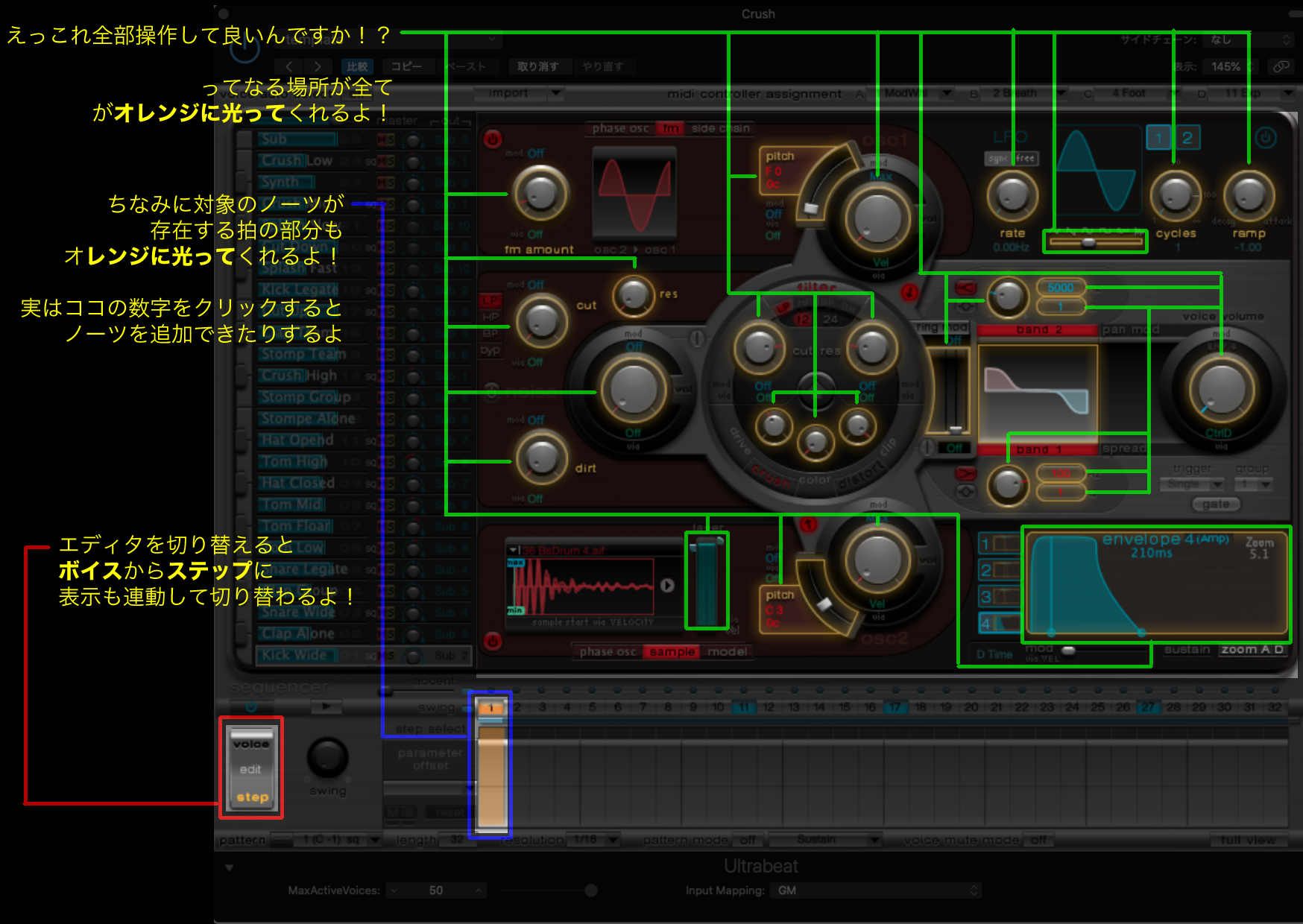Image resolution: width=1303 pixels, height=924 pixels.
Task: Click the noise generator res knob
Action: [633, 294]
